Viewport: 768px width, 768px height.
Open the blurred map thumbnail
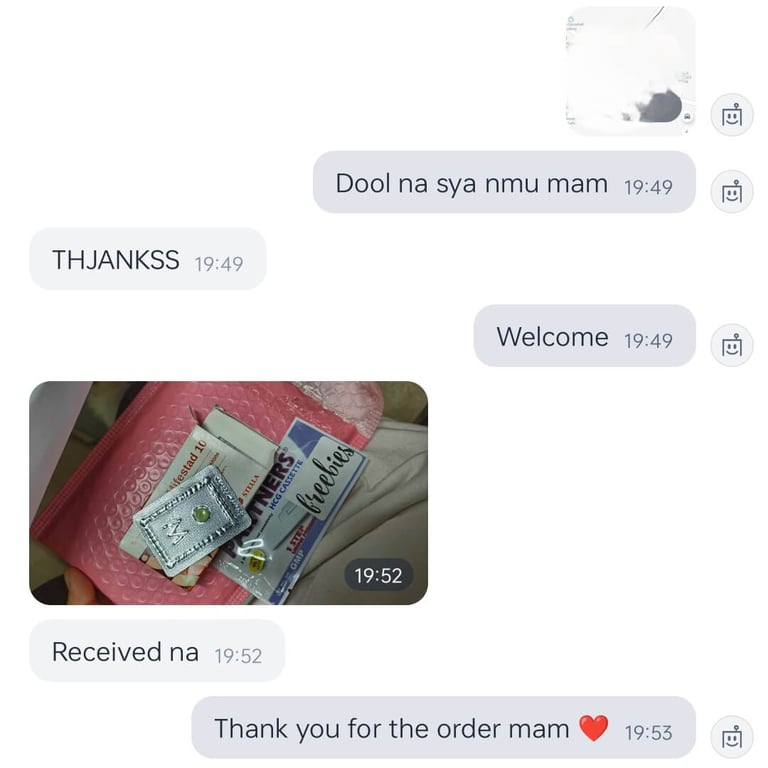tap(630, 71)
